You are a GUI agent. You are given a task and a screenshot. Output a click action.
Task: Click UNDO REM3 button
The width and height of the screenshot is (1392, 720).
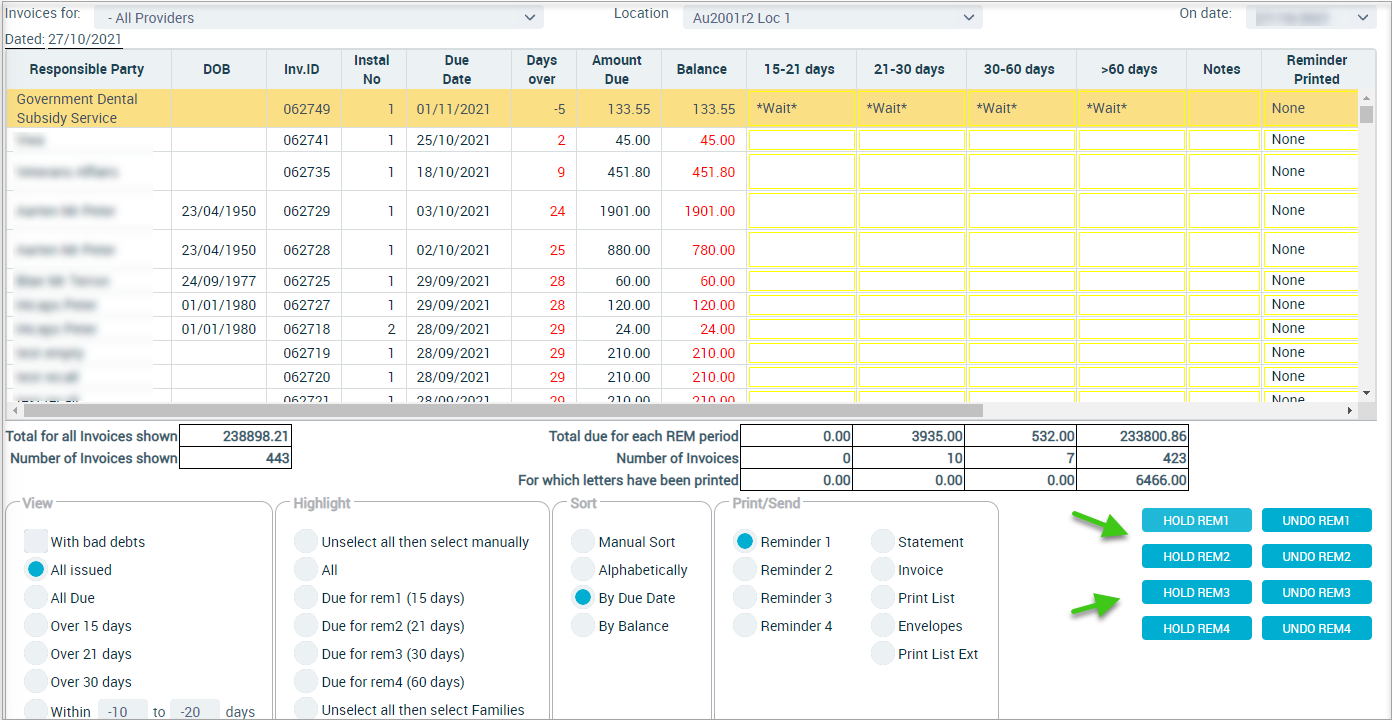(1316, 592)
